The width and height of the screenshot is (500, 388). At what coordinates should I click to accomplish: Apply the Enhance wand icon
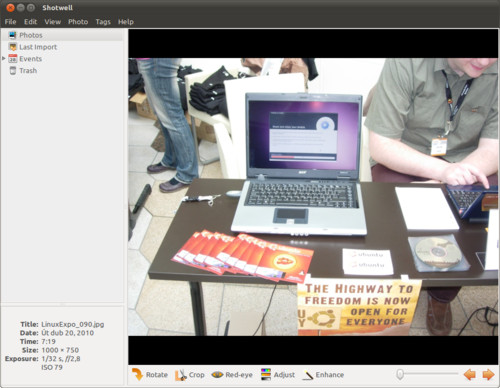click(x=308, y=375)
